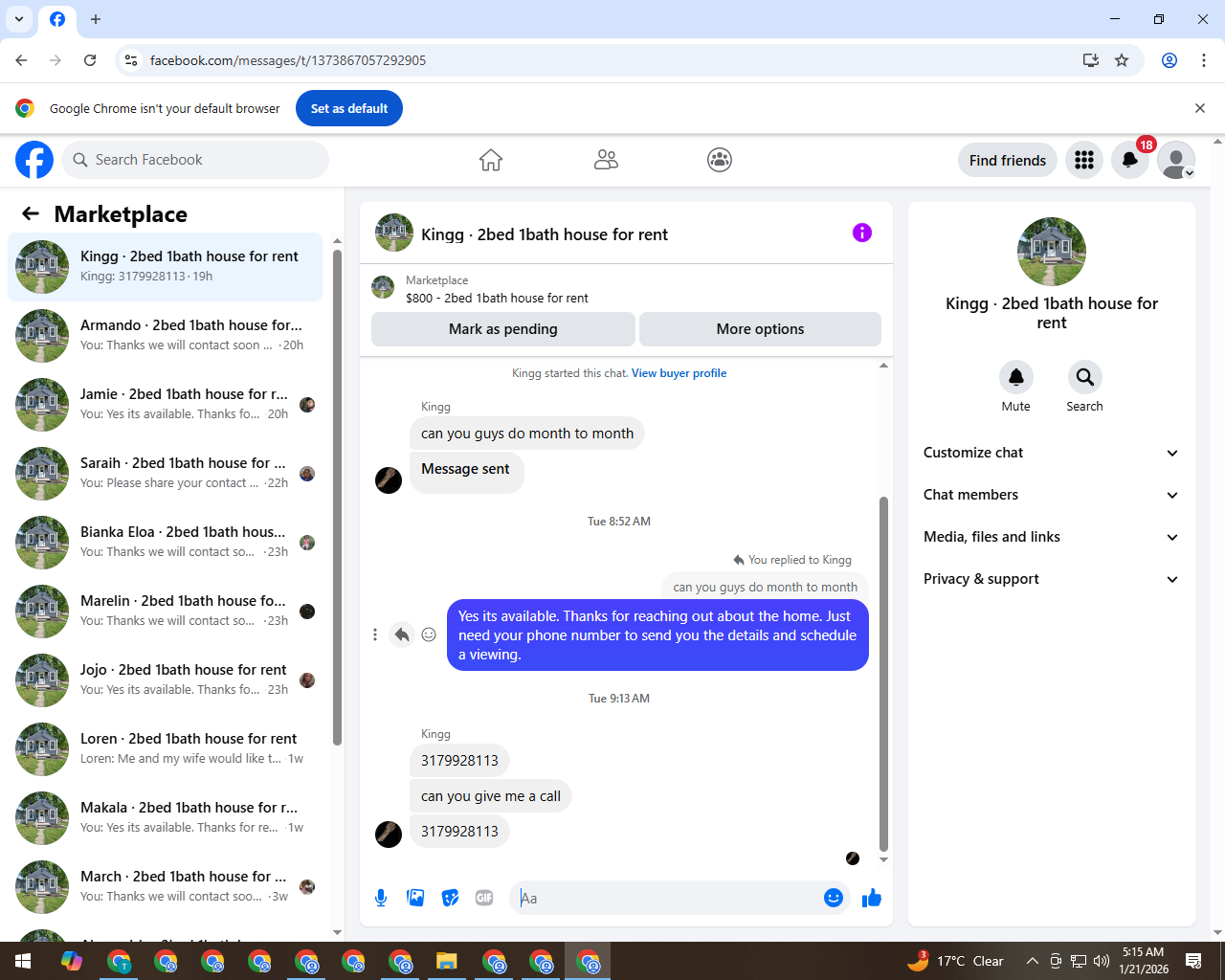This screenshot has height=980, width=1225.
Task: Open more options dots beside blue message
Action: (375, 635)
